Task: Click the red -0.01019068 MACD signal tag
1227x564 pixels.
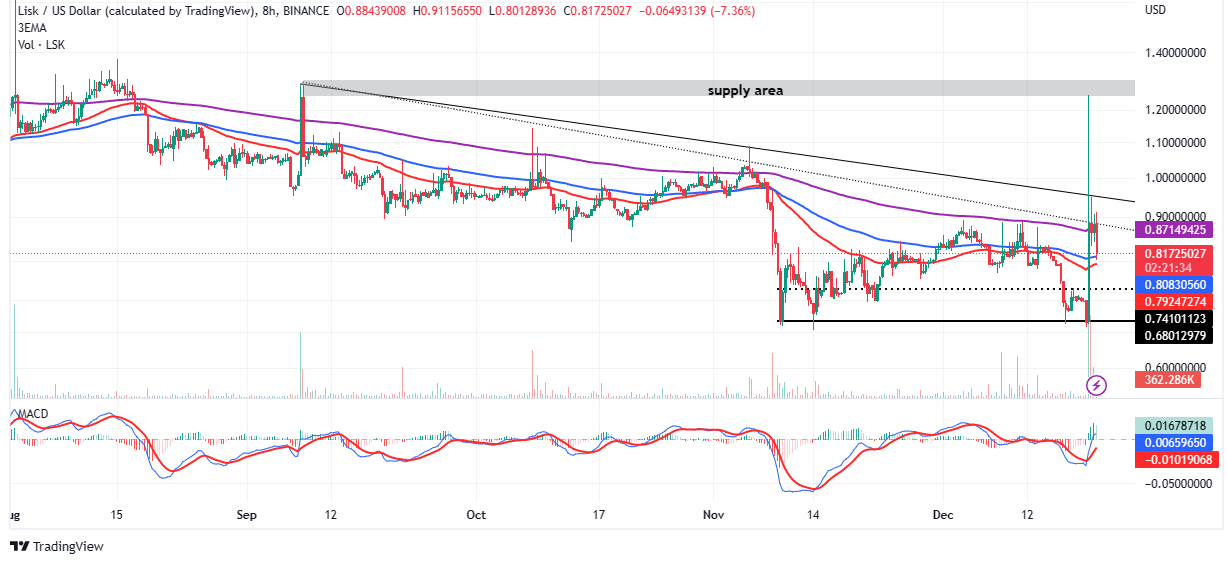Action: (1176, 459)
